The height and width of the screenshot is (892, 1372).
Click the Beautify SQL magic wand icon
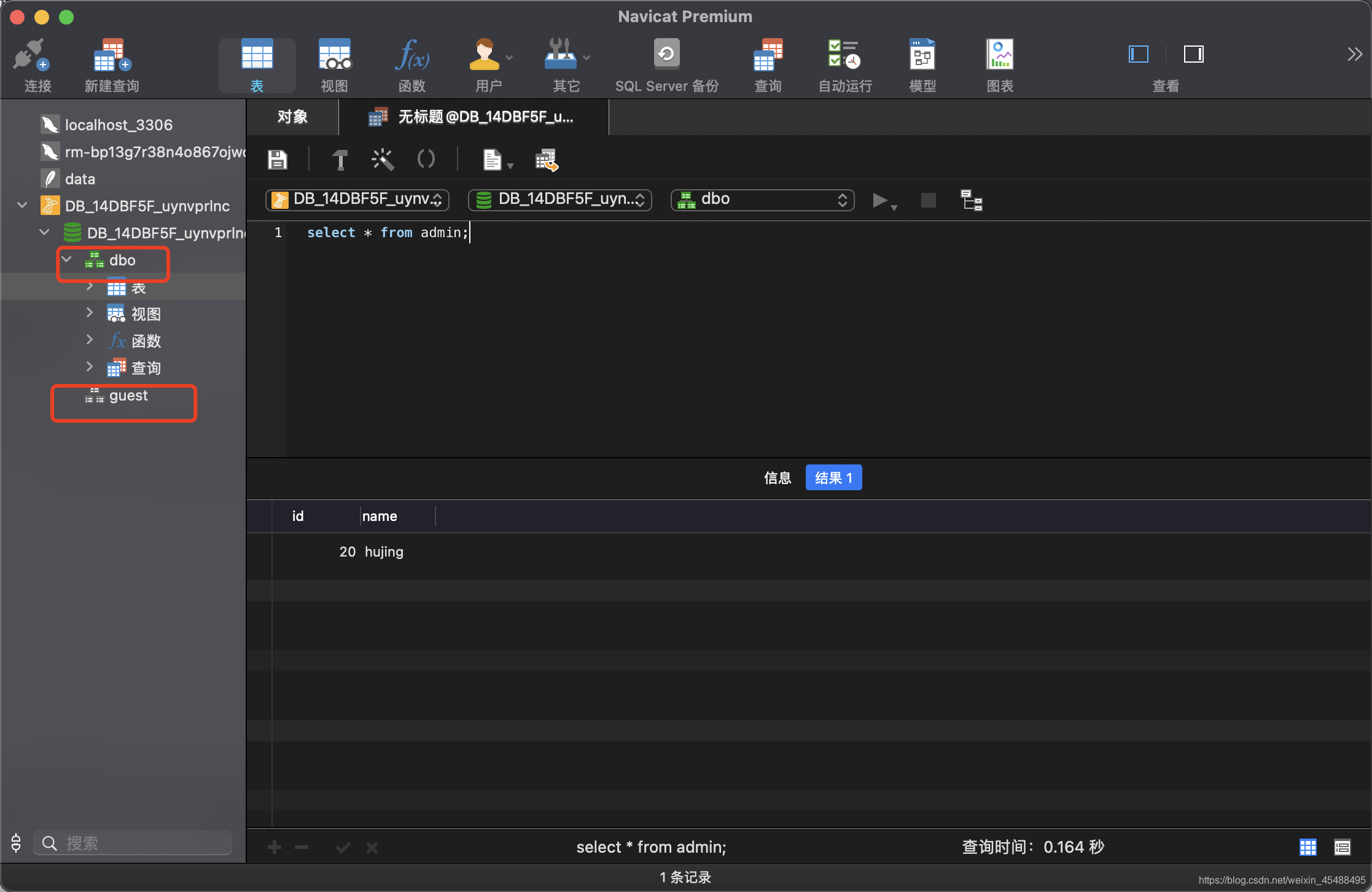(383, 160)
